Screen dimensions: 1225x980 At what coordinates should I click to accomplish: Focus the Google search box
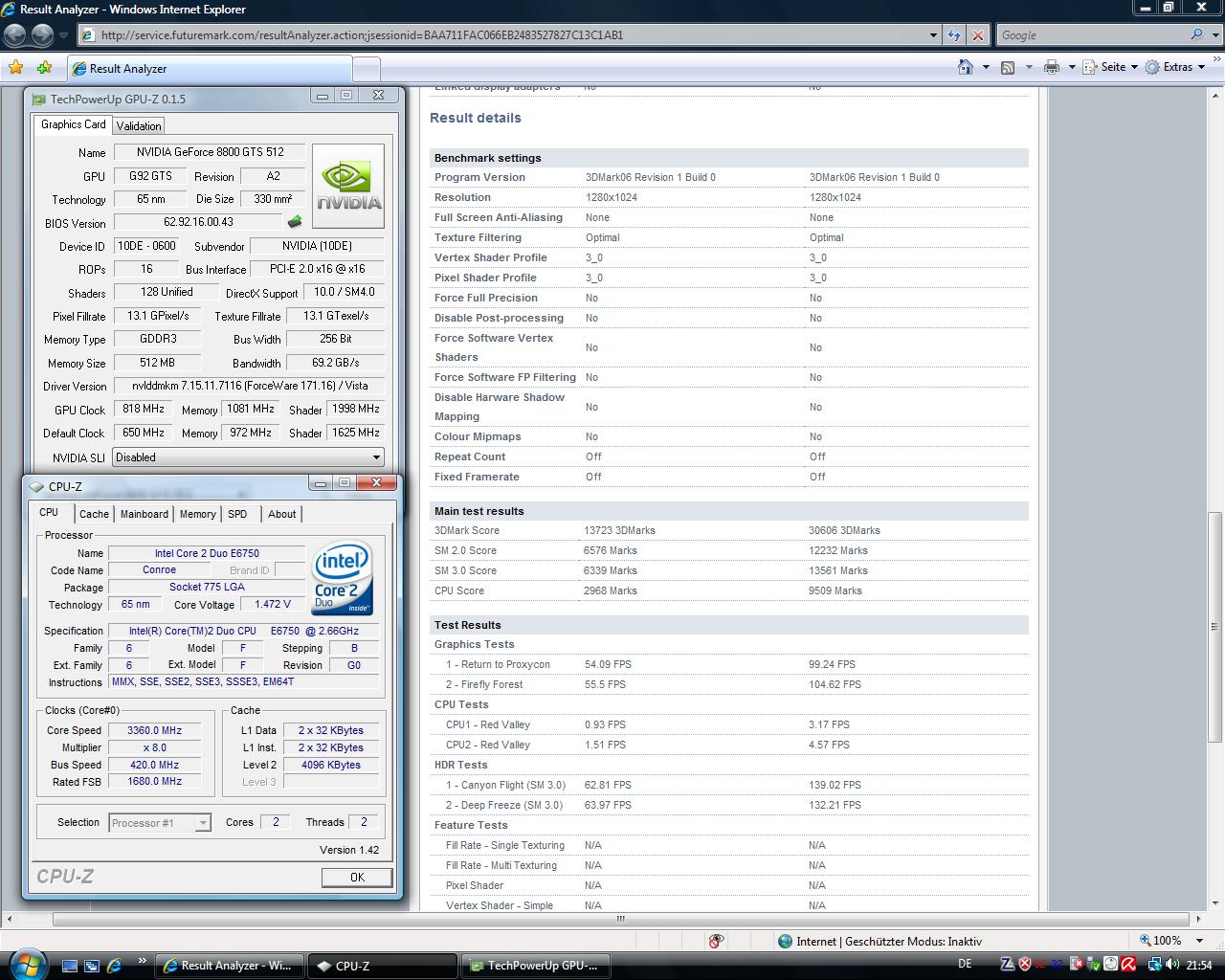tap(1090, 35)
